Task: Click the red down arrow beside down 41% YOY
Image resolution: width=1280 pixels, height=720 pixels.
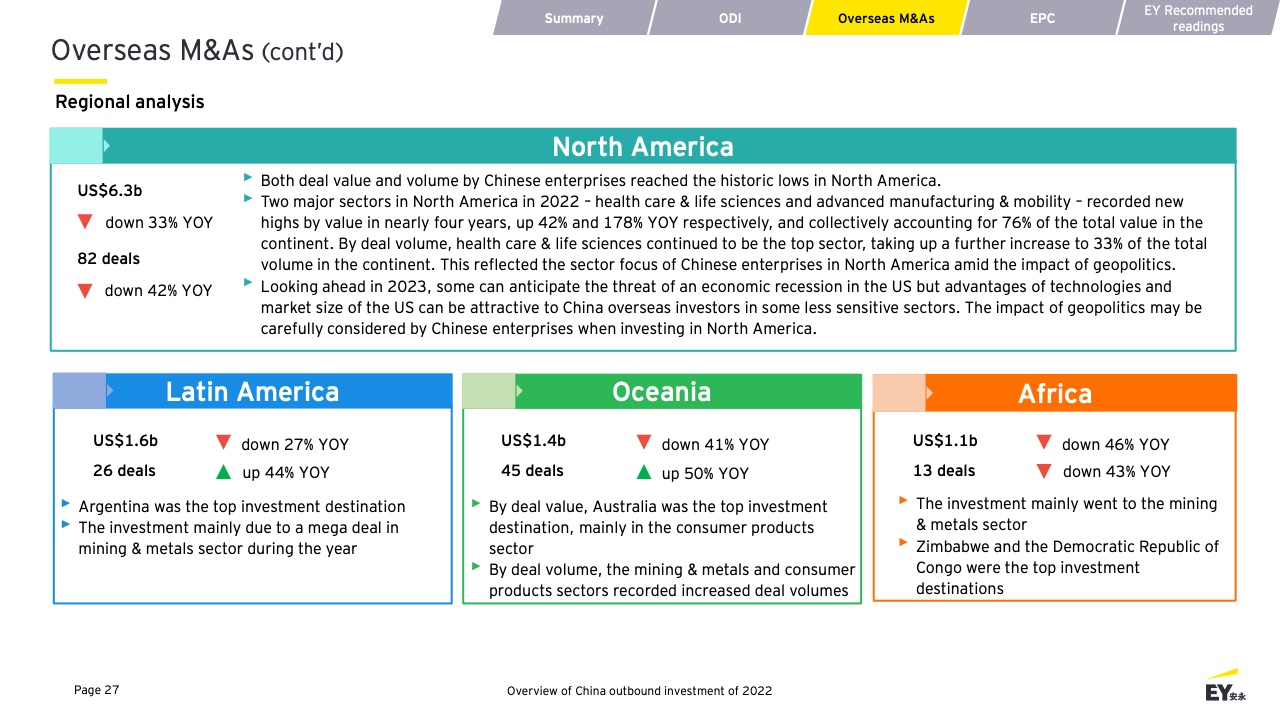Action: coord(644,443)
